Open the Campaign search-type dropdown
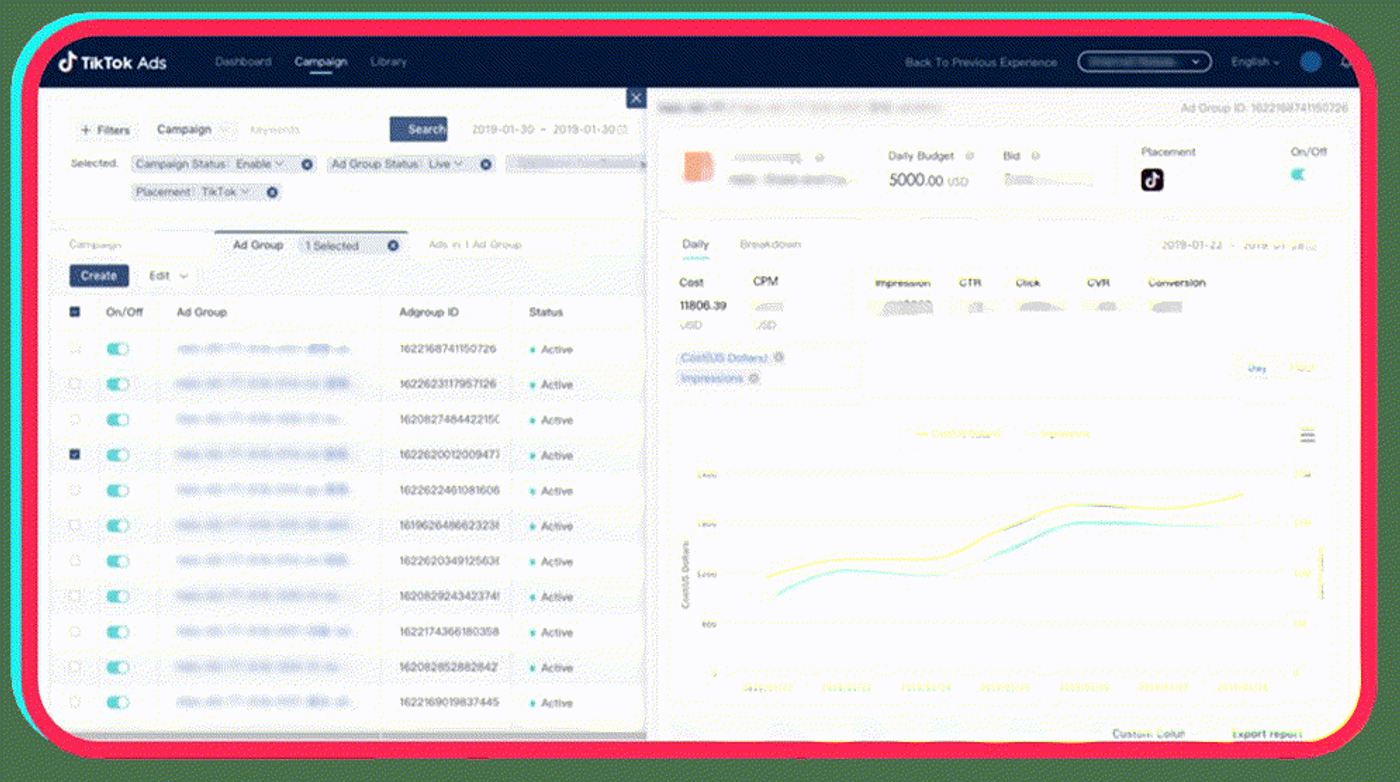This screenshot has width=1400, height=782. (x=194, y=130)
